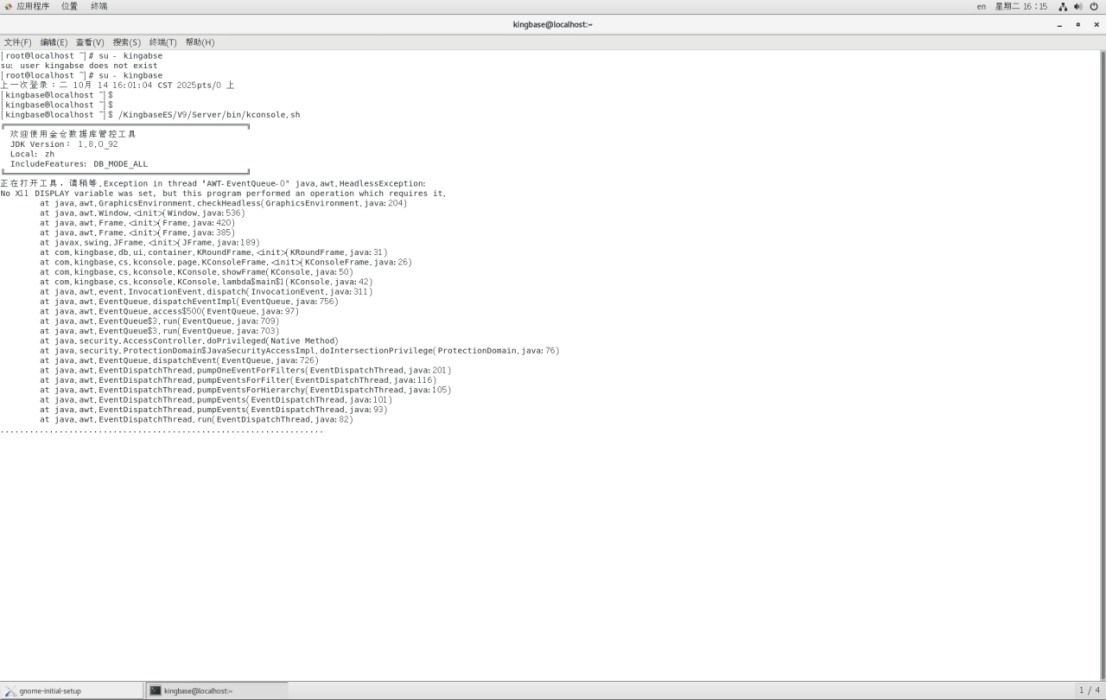This screenshot has width=1107, height=700.
Task: Click the 1 / 4 workspace switcher
Action: click(x=1089, y=691)
